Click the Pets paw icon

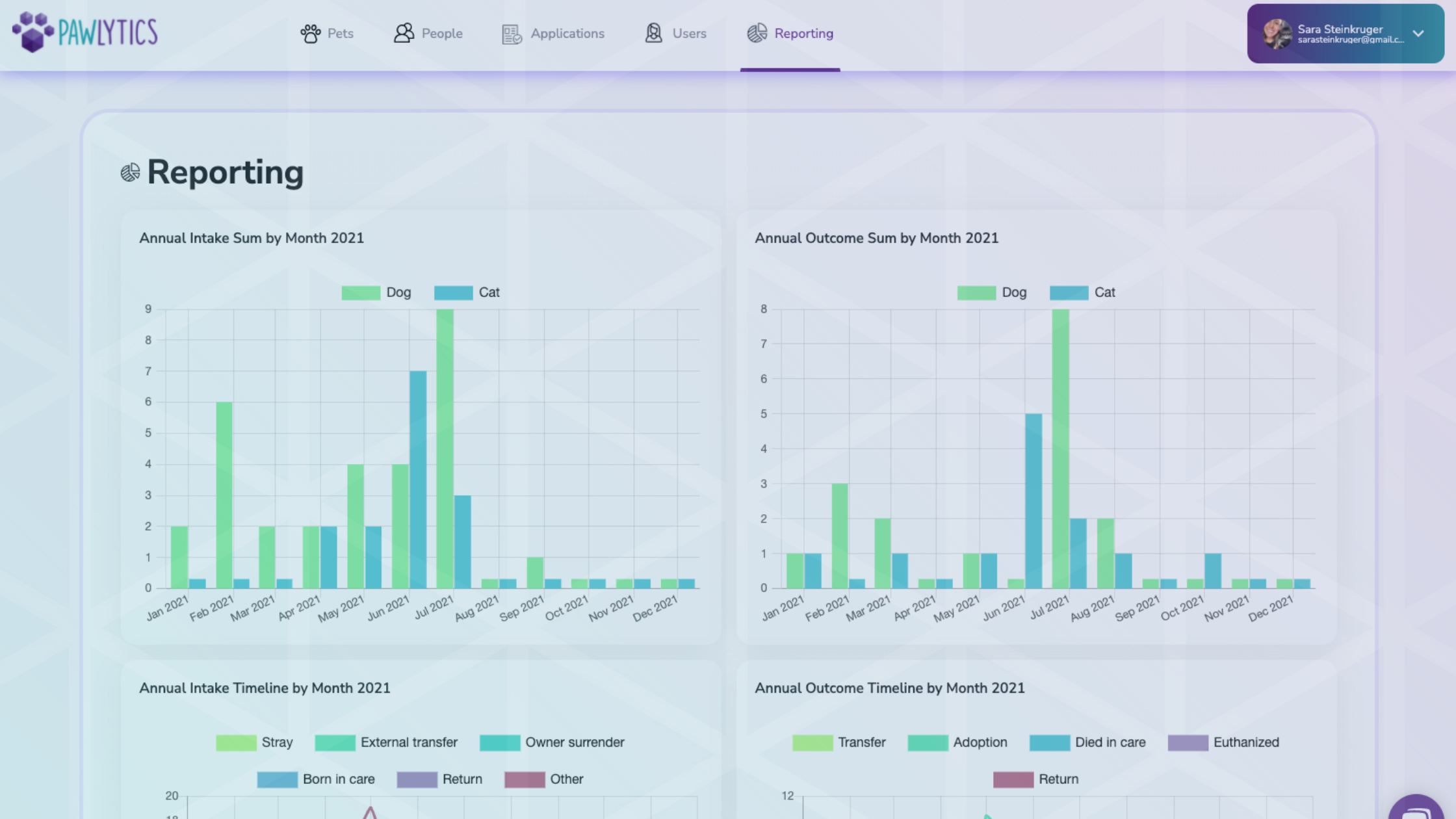[311, 33]
